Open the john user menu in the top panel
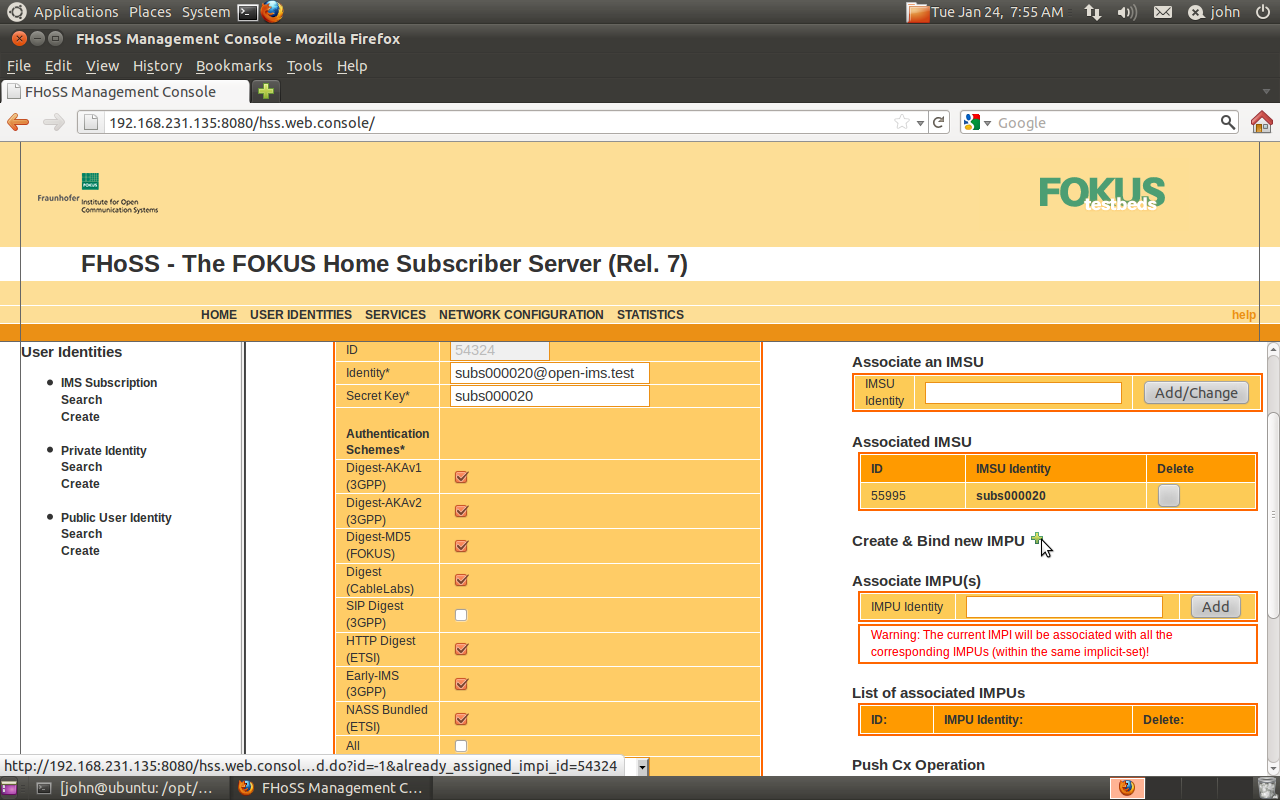The image size is (1280, 800). pos(1214,12)
